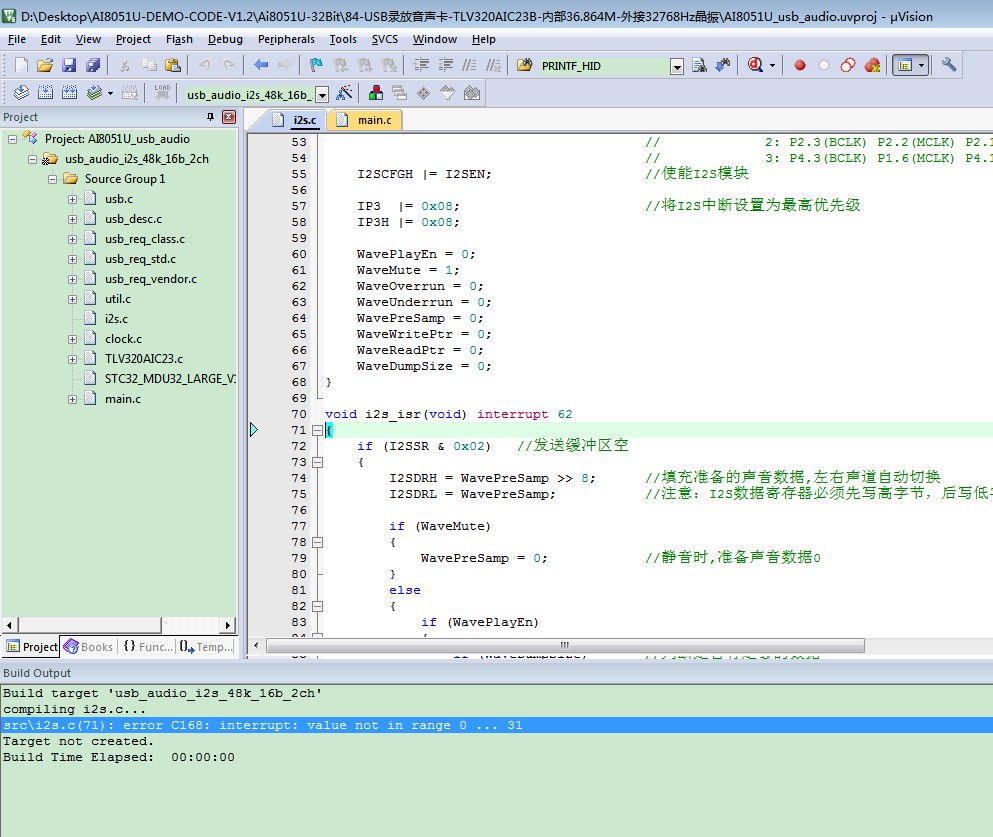This screenshot has height=837, width=993.
Task: Open the PRINTF_HID find combo box dropdown
Action: click(676, 66)
